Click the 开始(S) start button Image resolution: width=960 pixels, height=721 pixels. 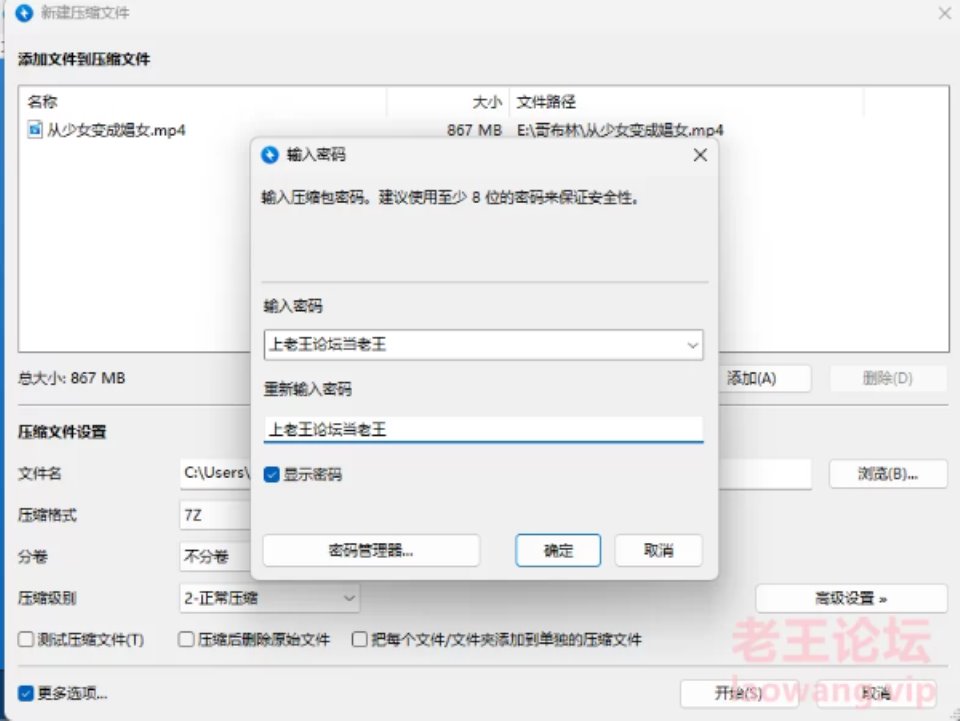739,693
